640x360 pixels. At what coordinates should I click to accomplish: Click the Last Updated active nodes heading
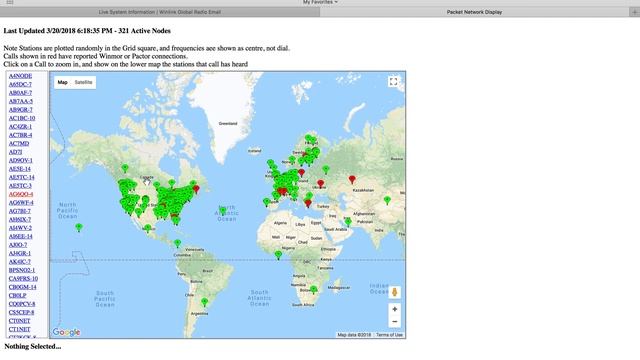tap(87, 31)
